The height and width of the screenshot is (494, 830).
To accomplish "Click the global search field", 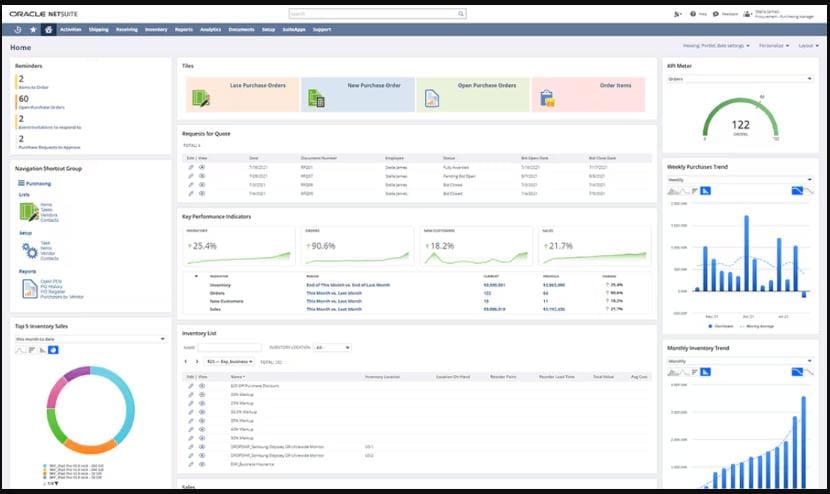I will point(377,14).
